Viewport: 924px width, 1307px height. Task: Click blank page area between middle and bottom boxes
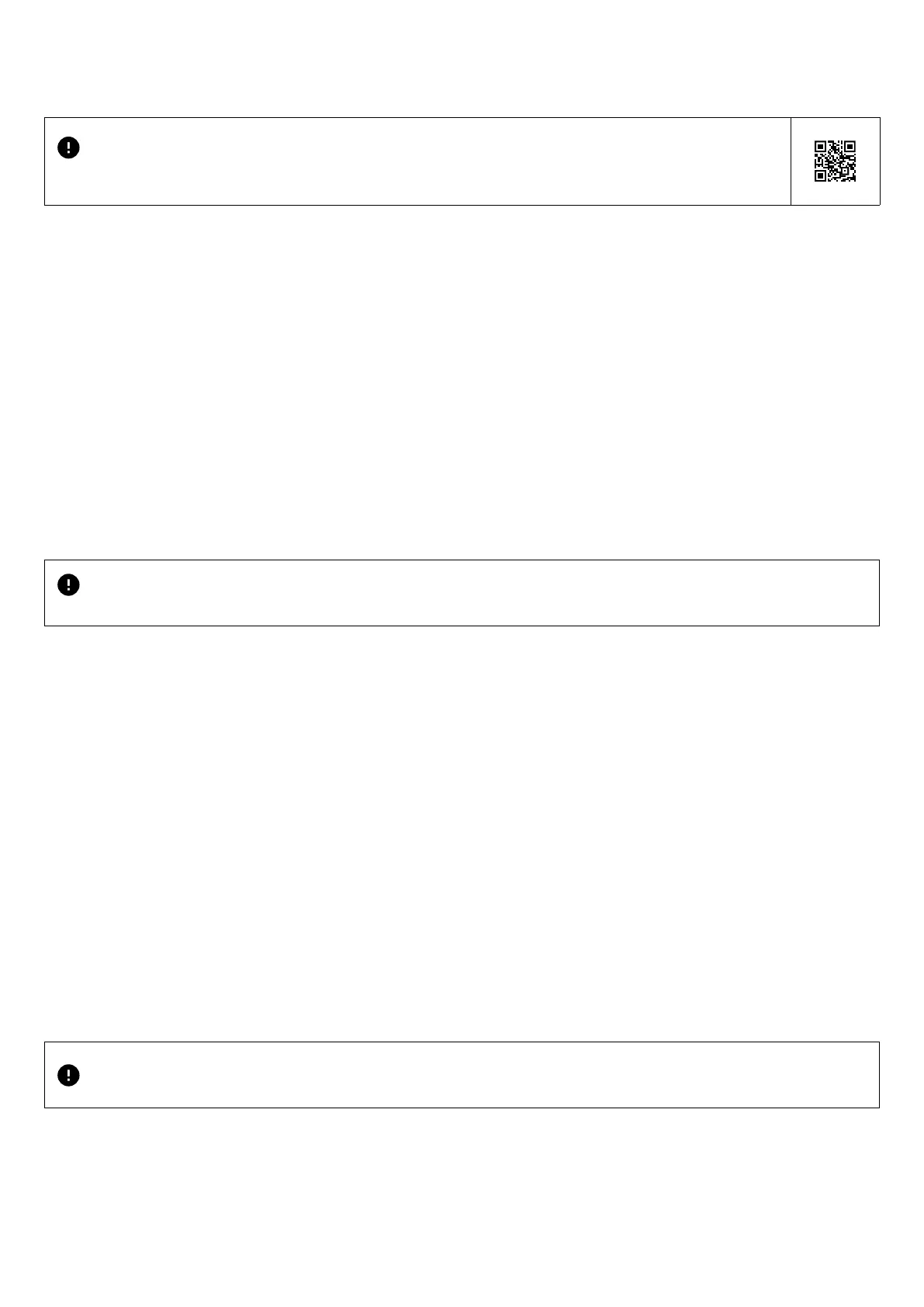(462, 834)
